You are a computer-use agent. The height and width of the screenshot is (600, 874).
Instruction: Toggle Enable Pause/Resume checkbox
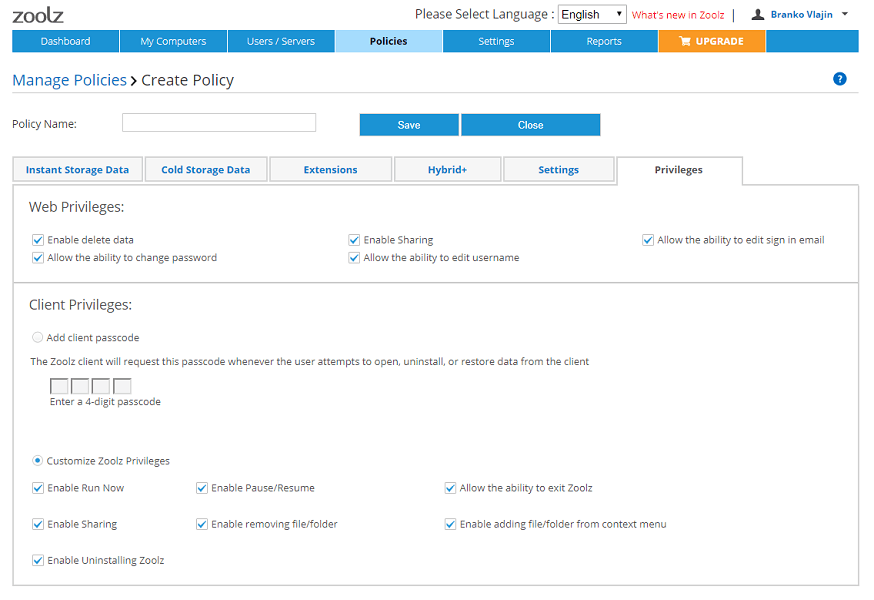(202, 488)
